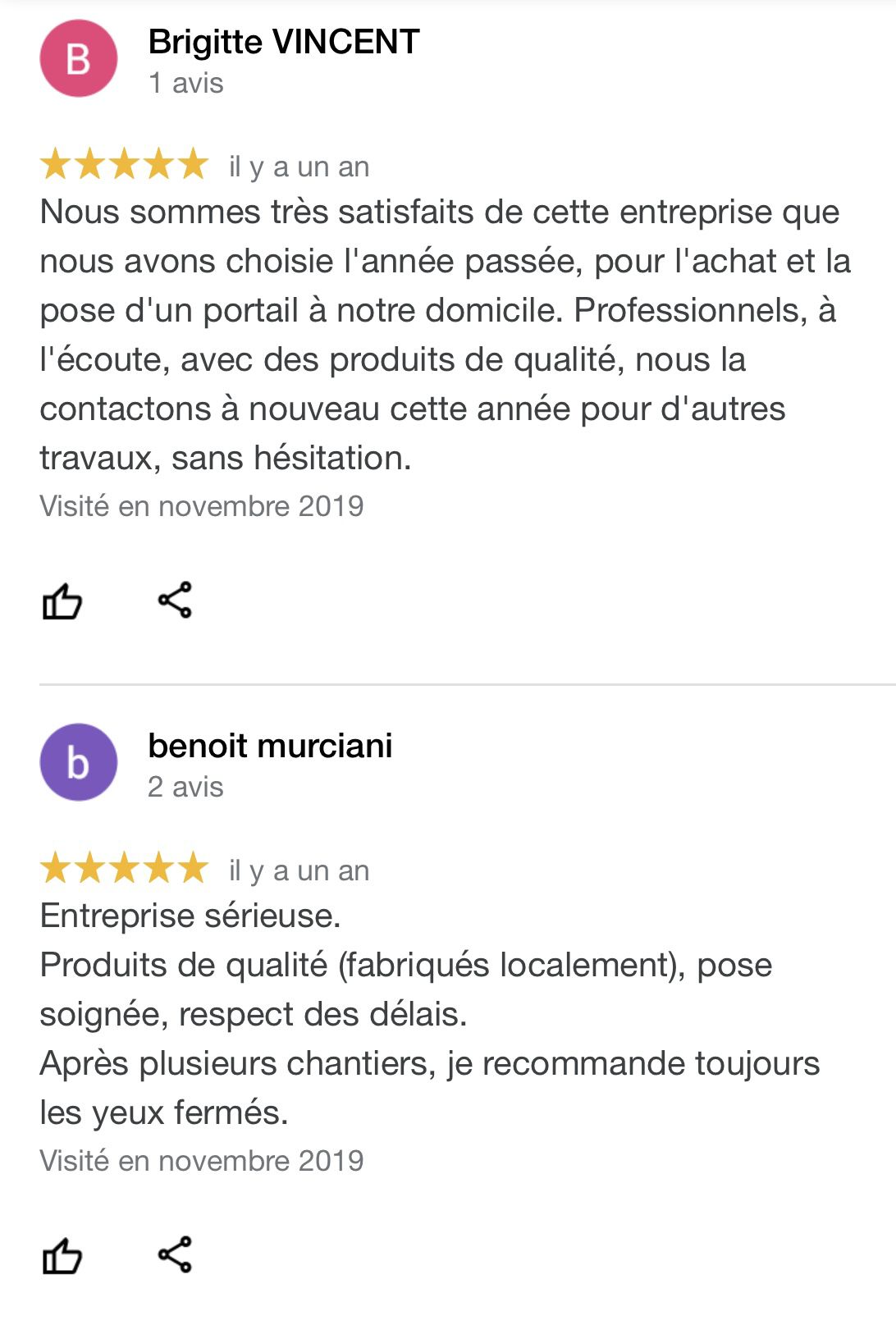The height and width of the screenshot is (1334, 896).
Task: Open Brigitte VINCENT's profile name
Action: pyautogui.click(x=284, y=42)
